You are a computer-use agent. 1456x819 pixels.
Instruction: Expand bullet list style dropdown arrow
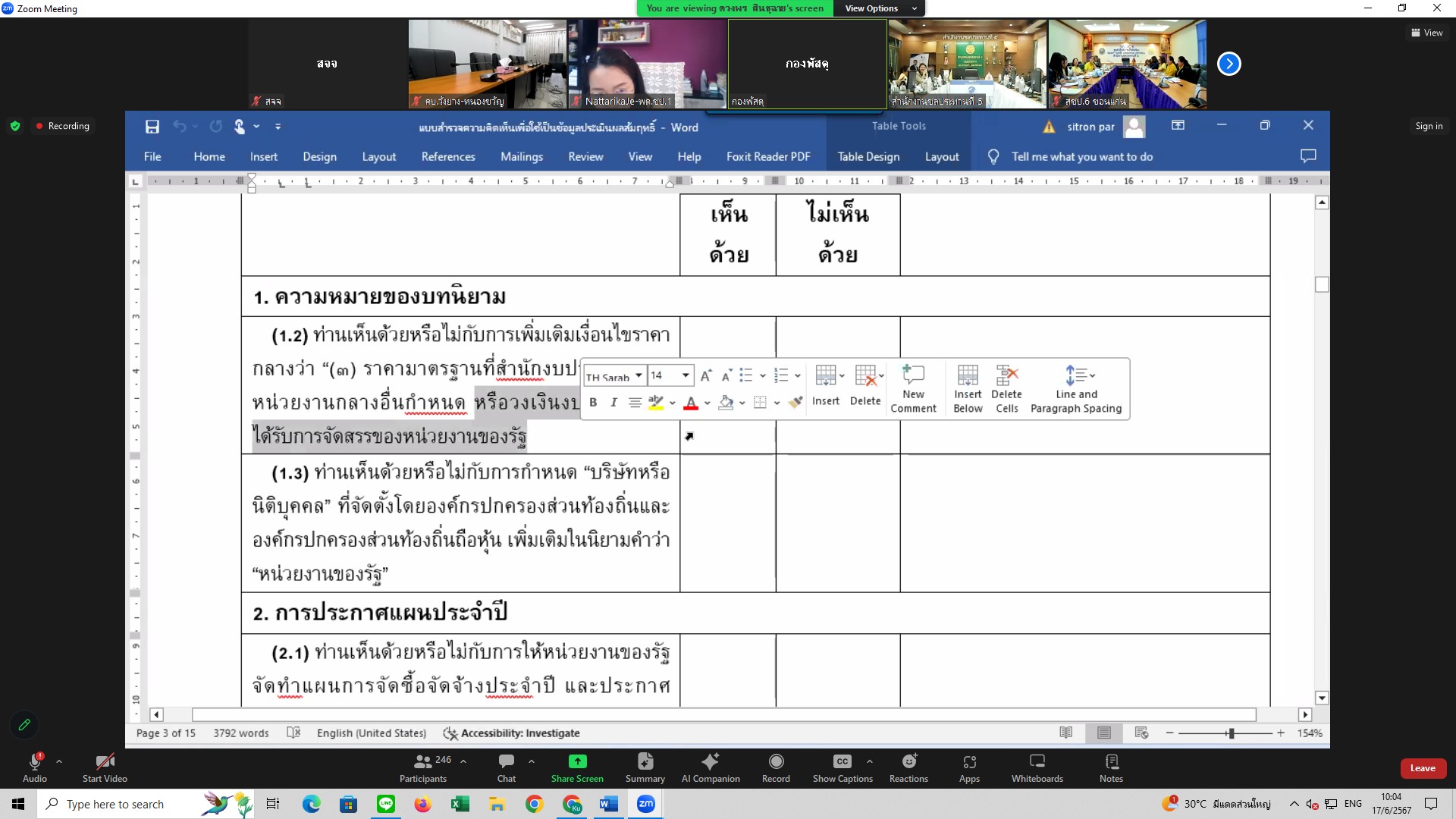tap(762, 375)
